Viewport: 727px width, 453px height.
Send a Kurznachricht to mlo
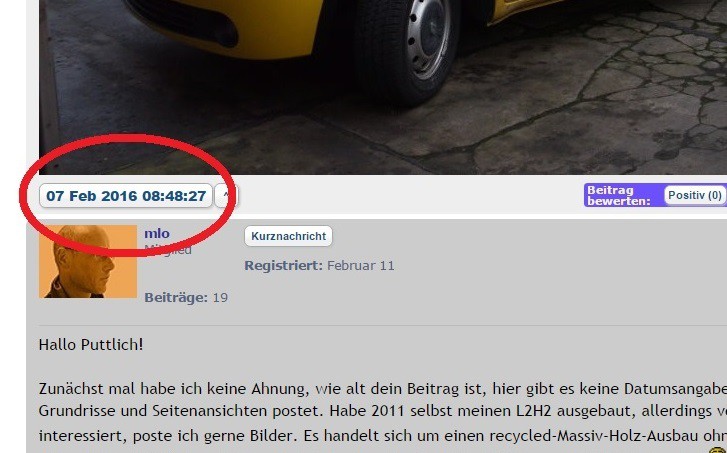point(288,236)
